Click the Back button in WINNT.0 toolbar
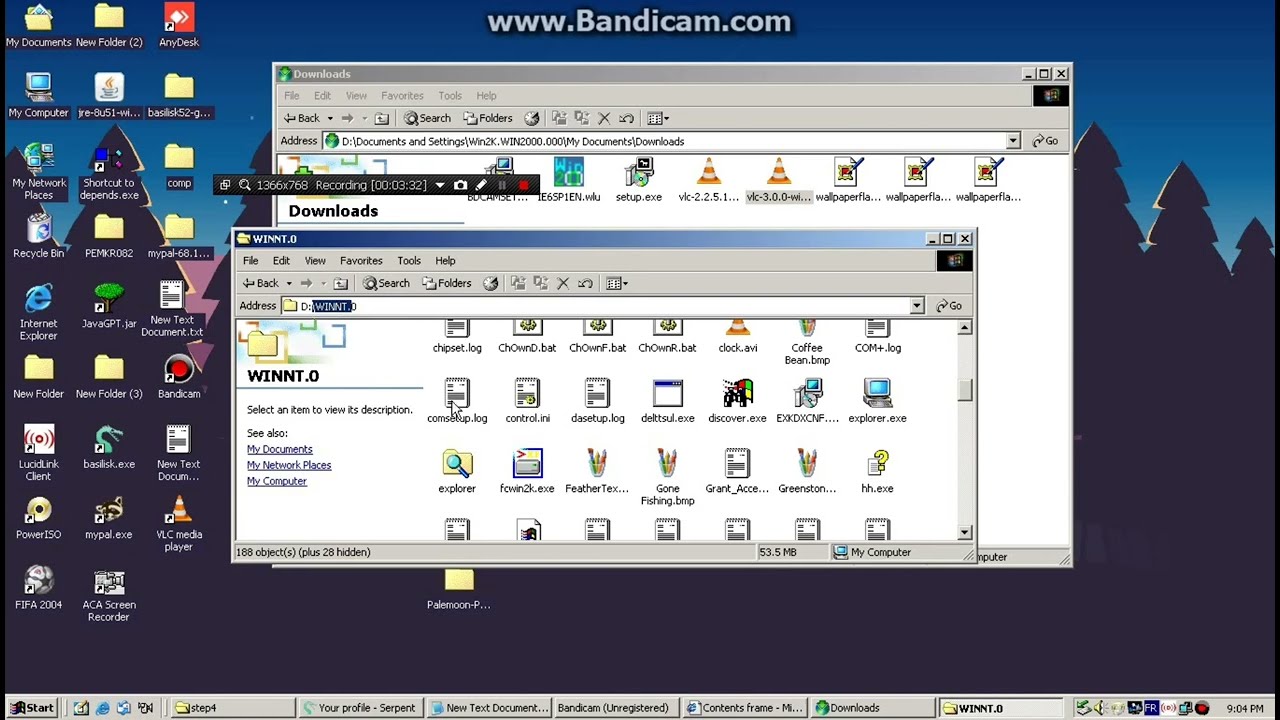This screenshot has height=720, width=1280. click(x=260, y=283)
